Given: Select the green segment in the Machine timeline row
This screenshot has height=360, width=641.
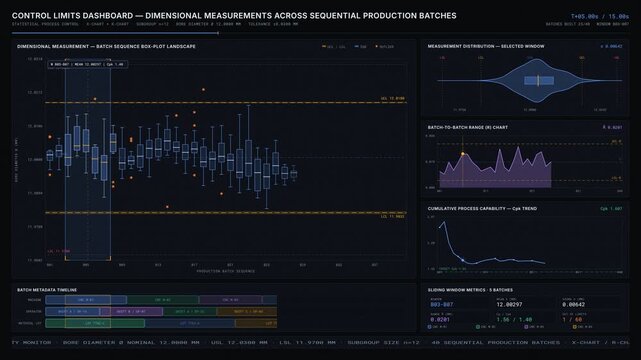Looking at the screenshot, I should [163, 300].
